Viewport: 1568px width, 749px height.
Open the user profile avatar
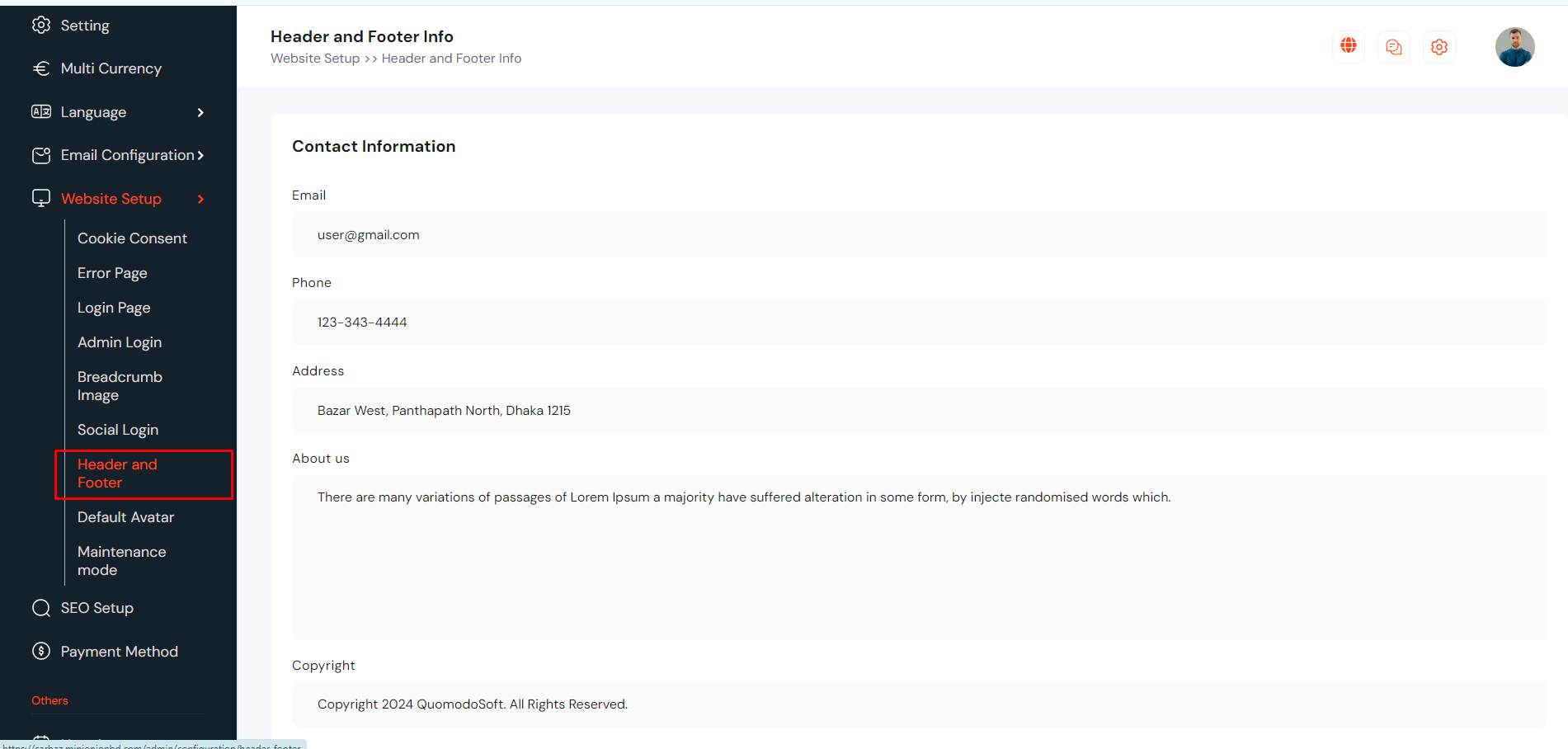(1514, 47)
